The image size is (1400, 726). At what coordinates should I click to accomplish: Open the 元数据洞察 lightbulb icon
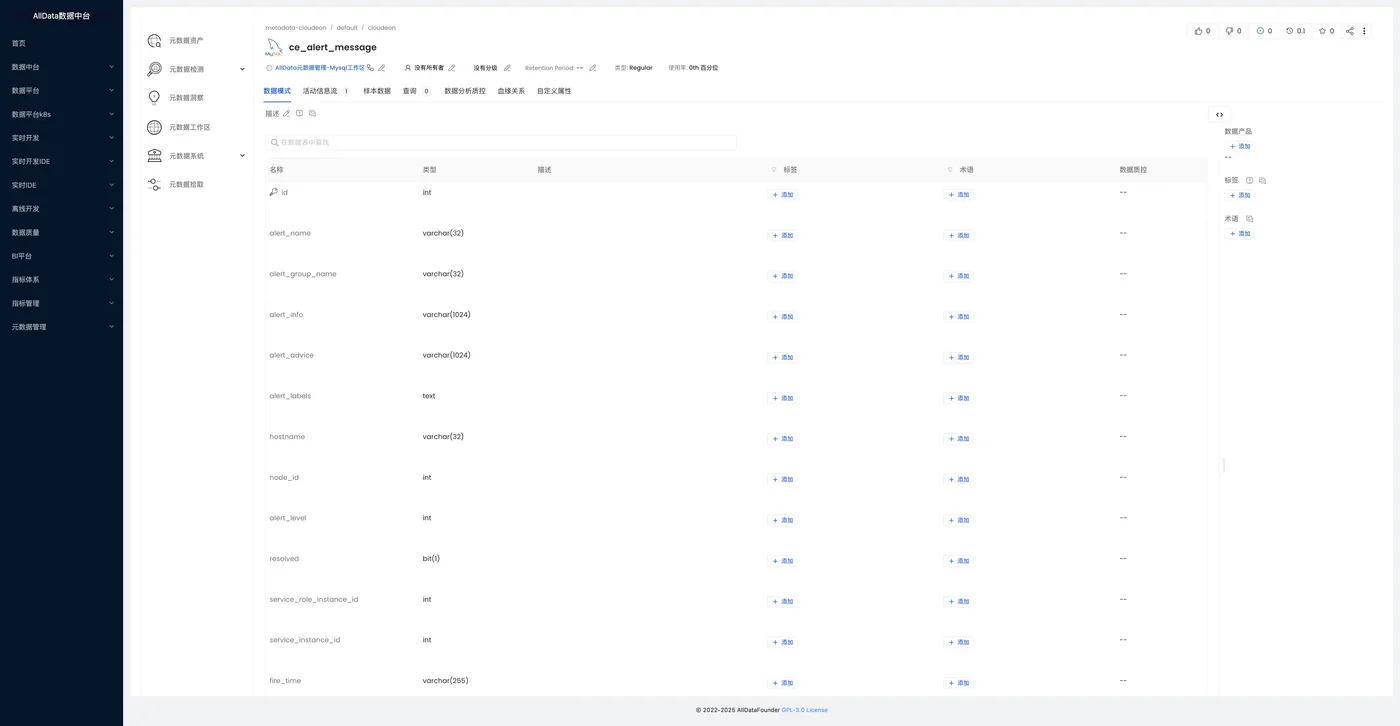154,98
